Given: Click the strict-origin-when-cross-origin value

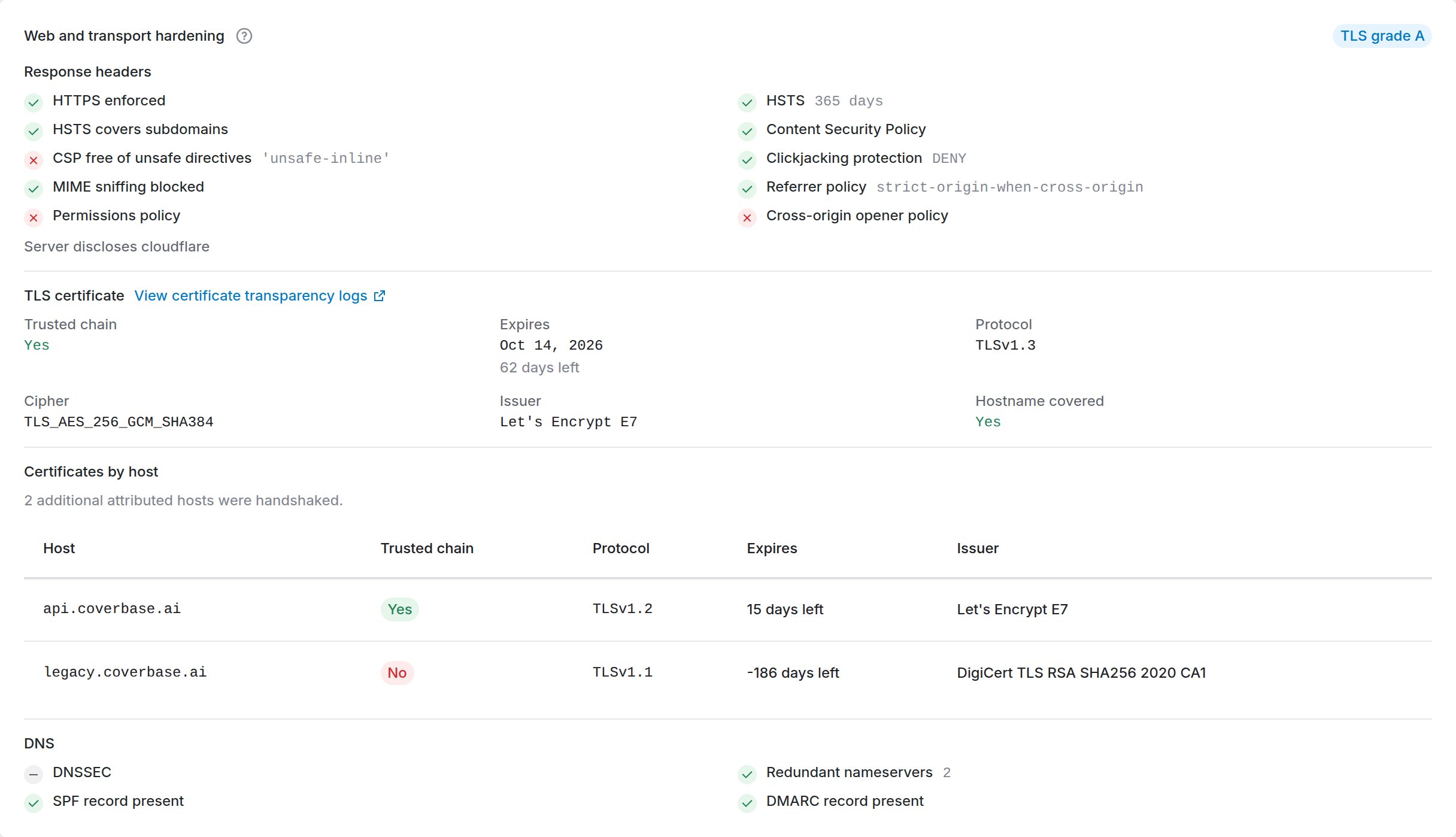Looking at the screenshot, I should click(1010, 187).
